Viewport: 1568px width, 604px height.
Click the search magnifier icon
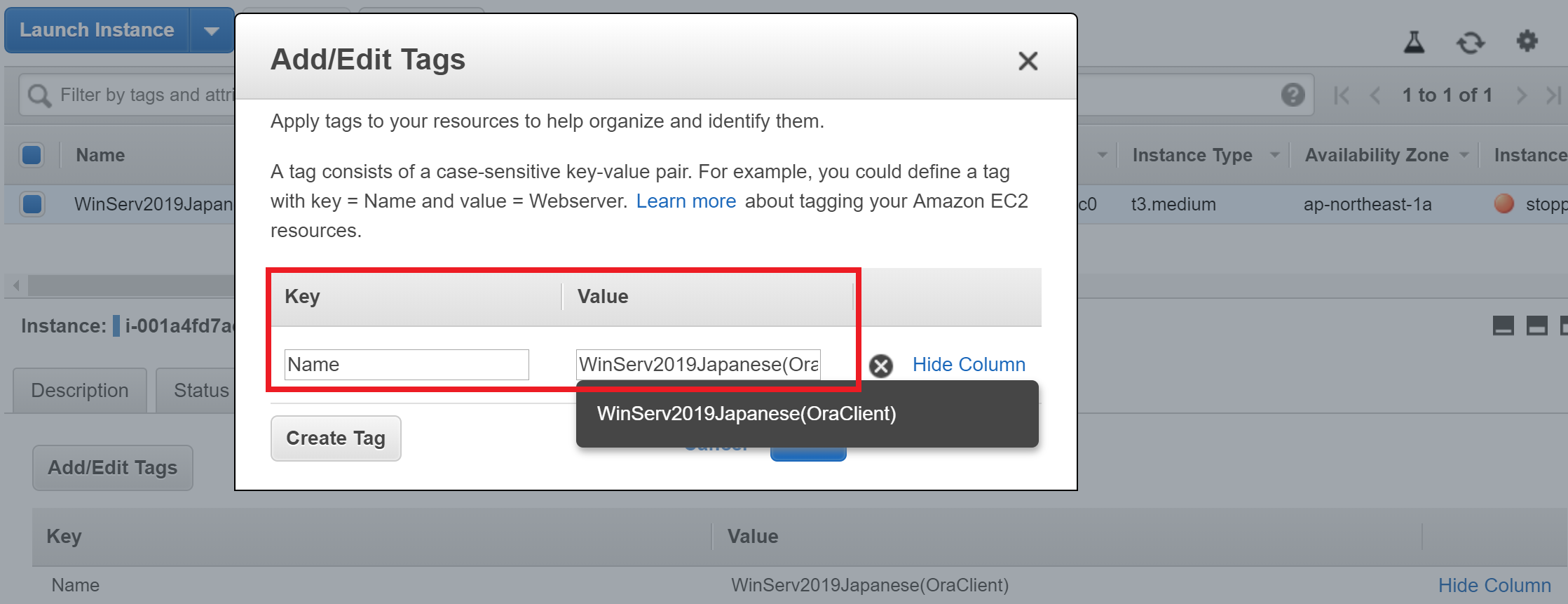pyautogui.click(x=39, y=95)
